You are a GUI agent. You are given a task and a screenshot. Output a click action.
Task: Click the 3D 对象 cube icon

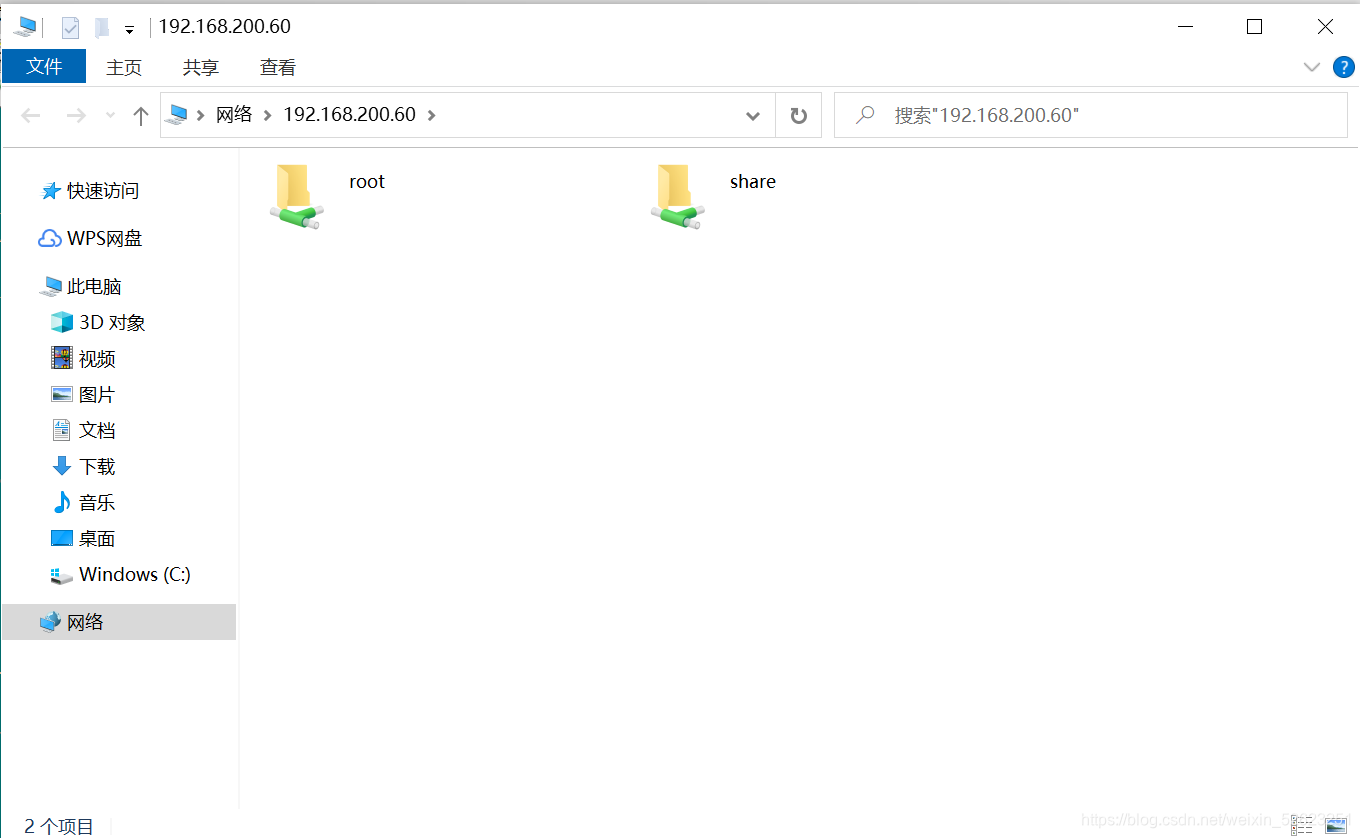point(62,322)
